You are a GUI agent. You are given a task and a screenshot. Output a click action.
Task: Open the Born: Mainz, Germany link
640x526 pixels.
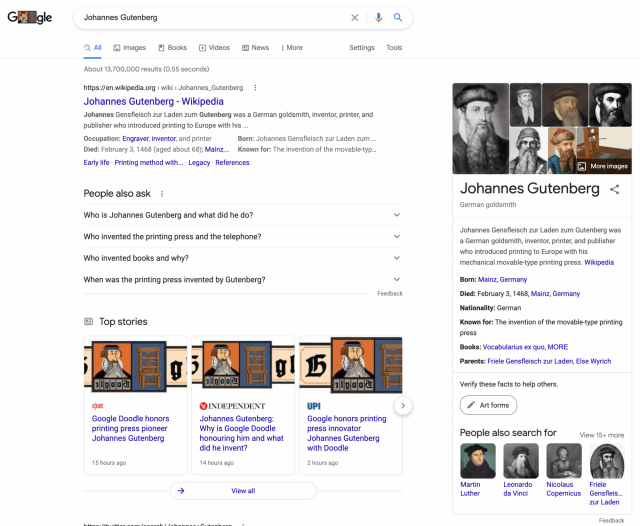click(502, 280)
